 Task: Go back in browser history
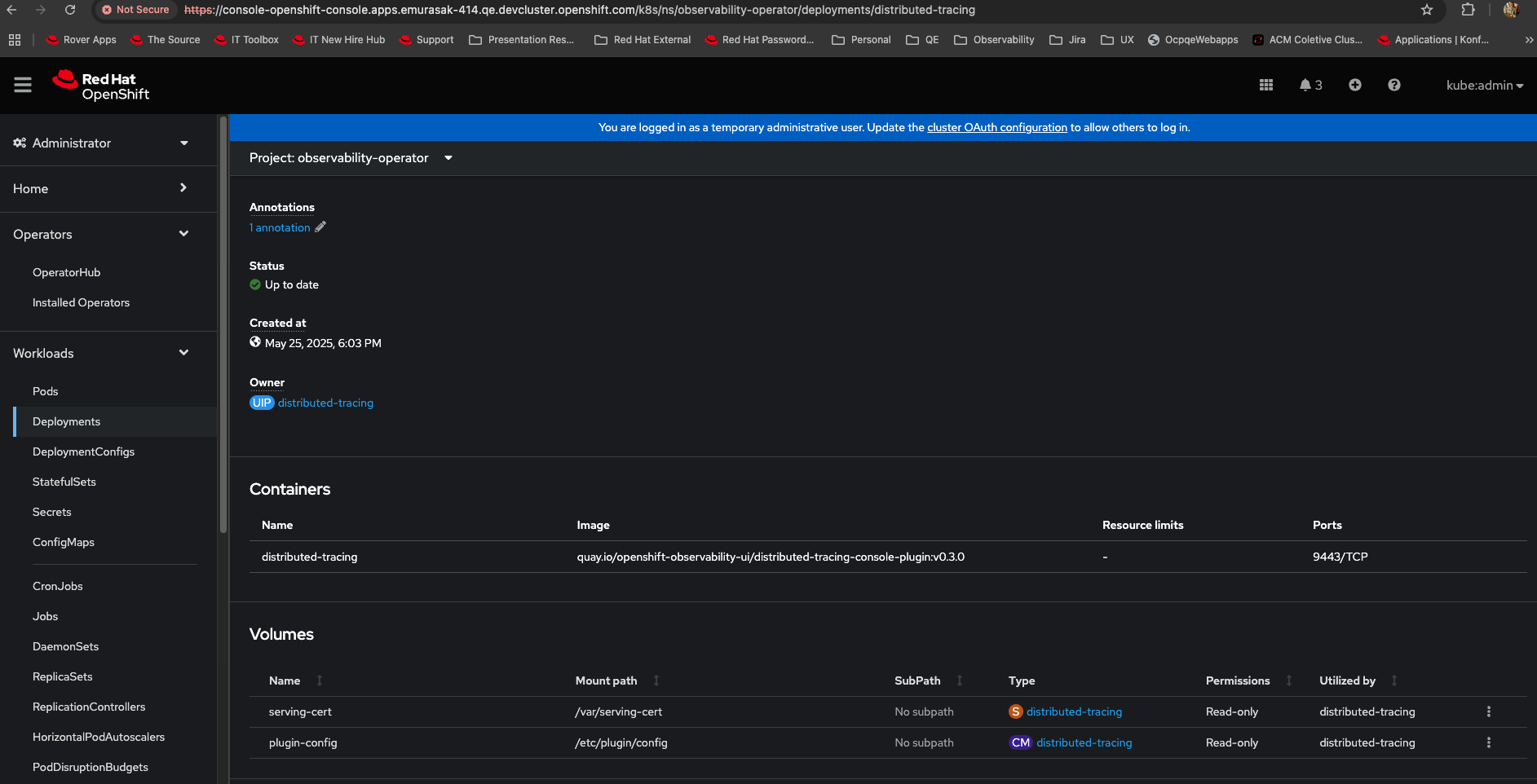pos(12,10)
